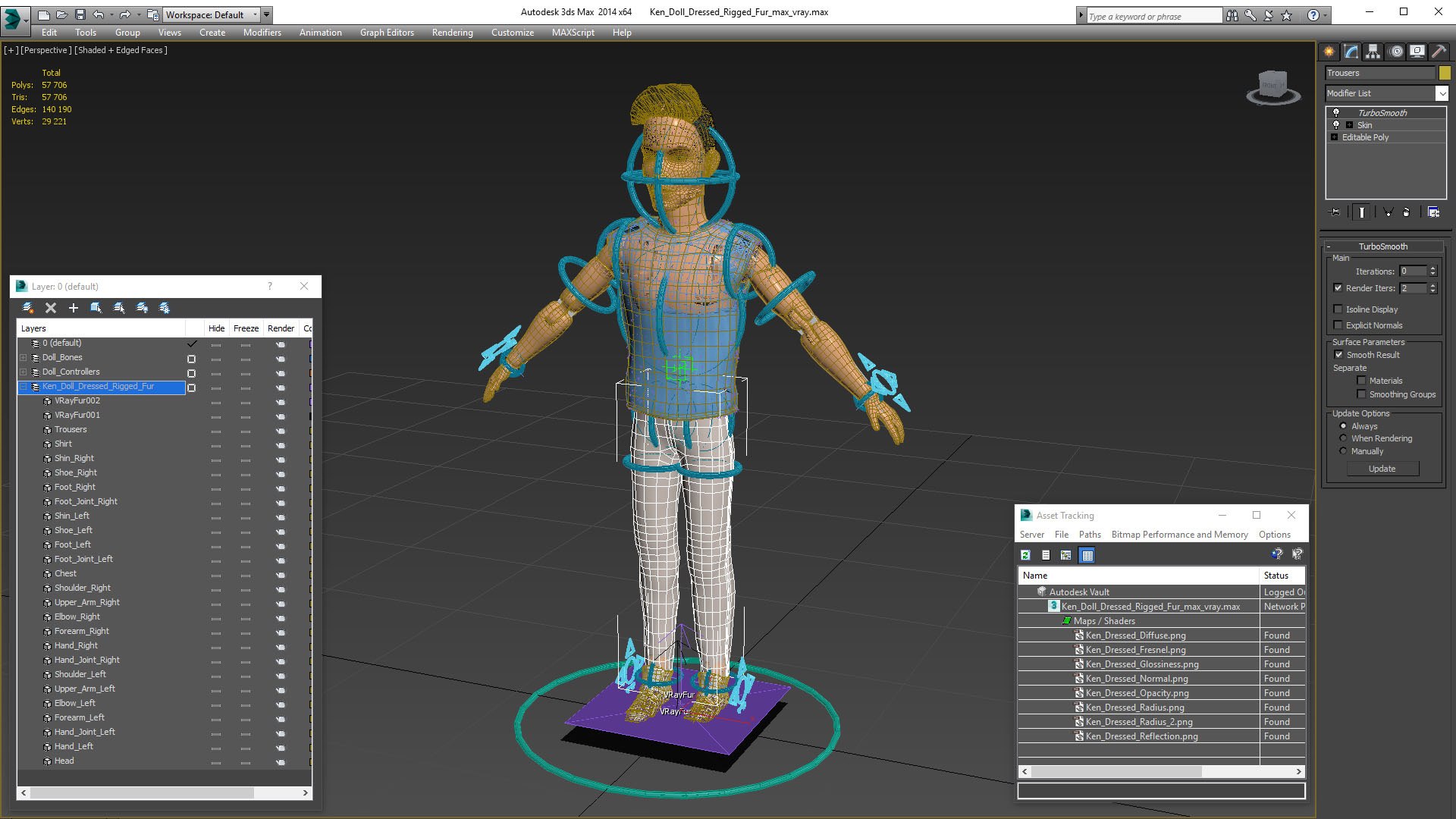Toggle the Smooth Result checkbox
The height and width of the screenshot is (819, 1456).
1338,355
